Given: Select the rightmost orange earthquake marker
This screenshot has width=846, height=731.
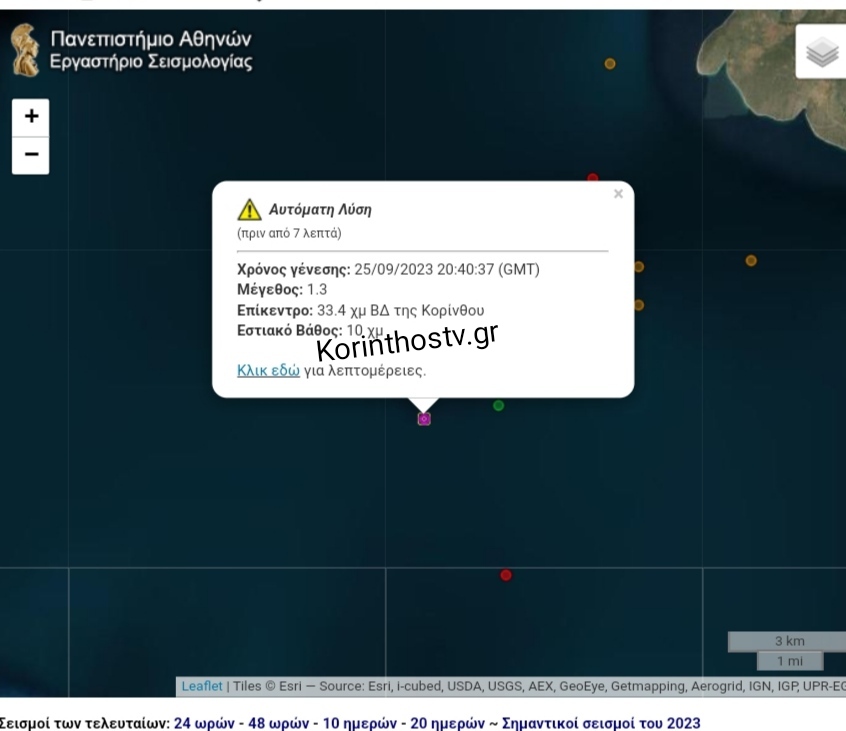Looking at the screenshot, I should 751,261.
